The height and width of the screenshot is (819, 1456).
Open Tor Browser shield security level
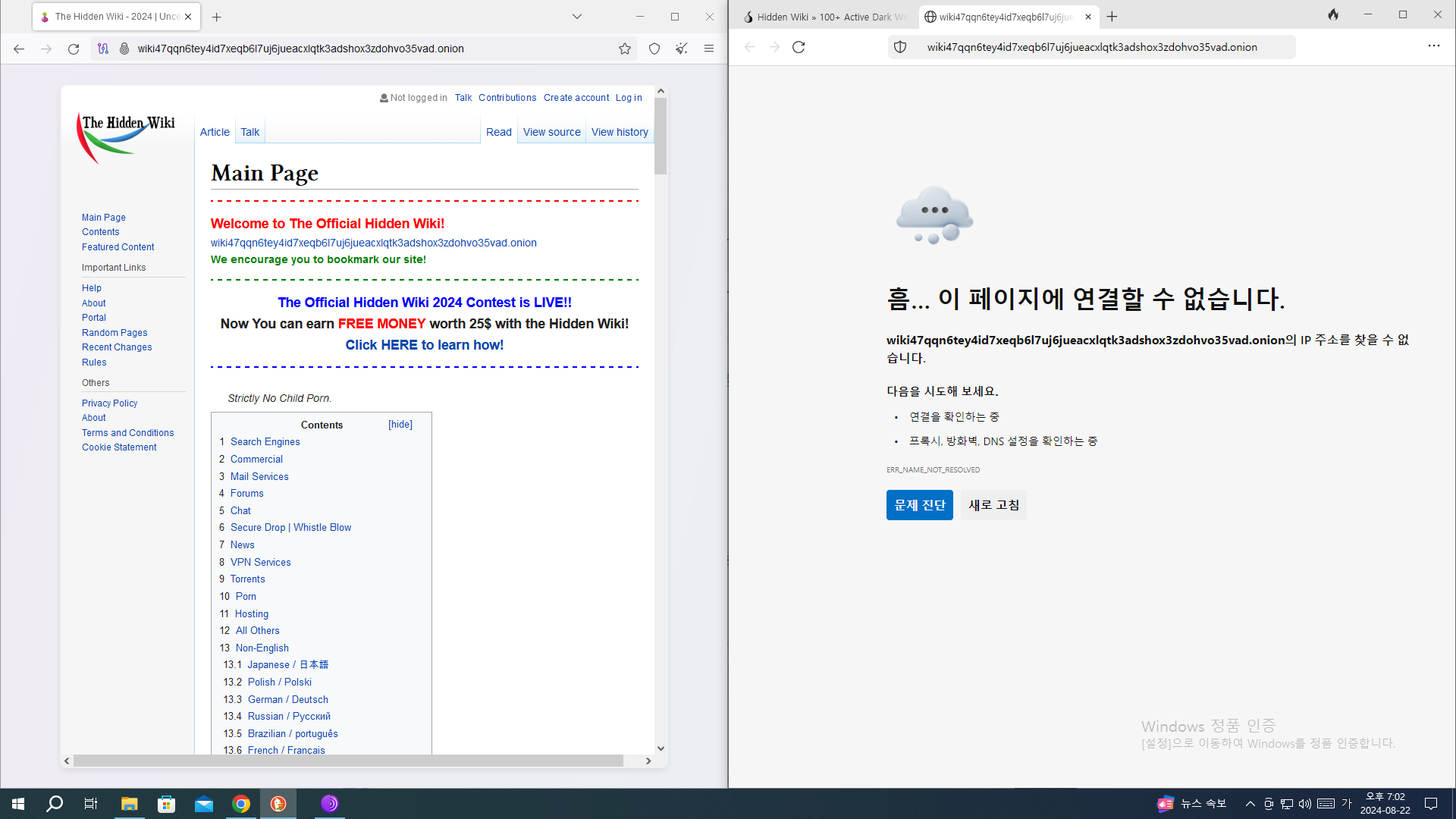coord(654,49)
